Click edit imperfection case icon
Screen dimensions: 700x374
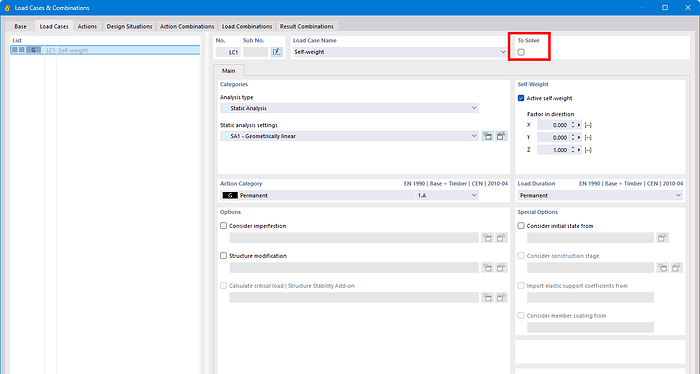501,238
